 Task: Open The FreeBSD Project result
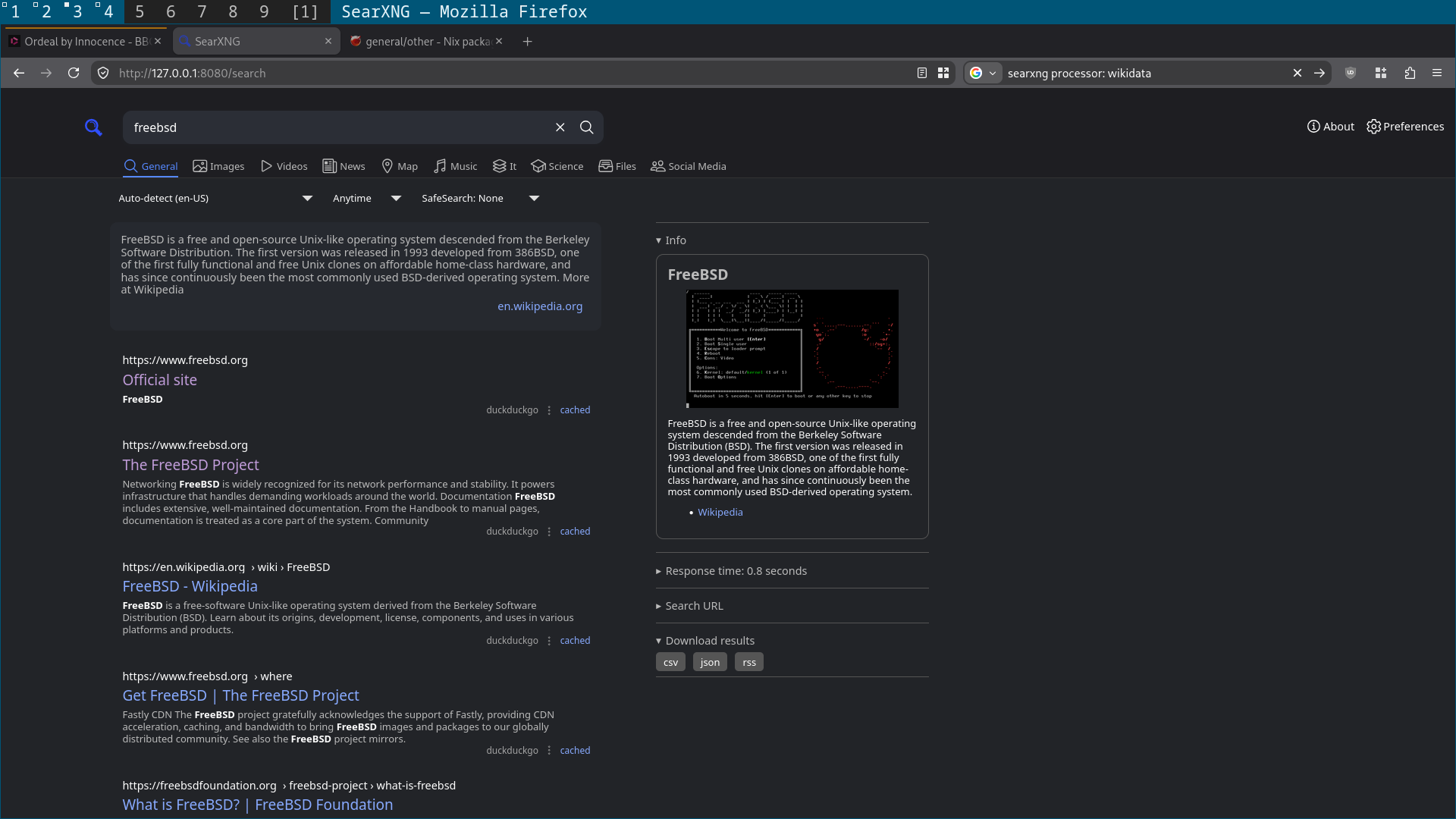point(191,465)
